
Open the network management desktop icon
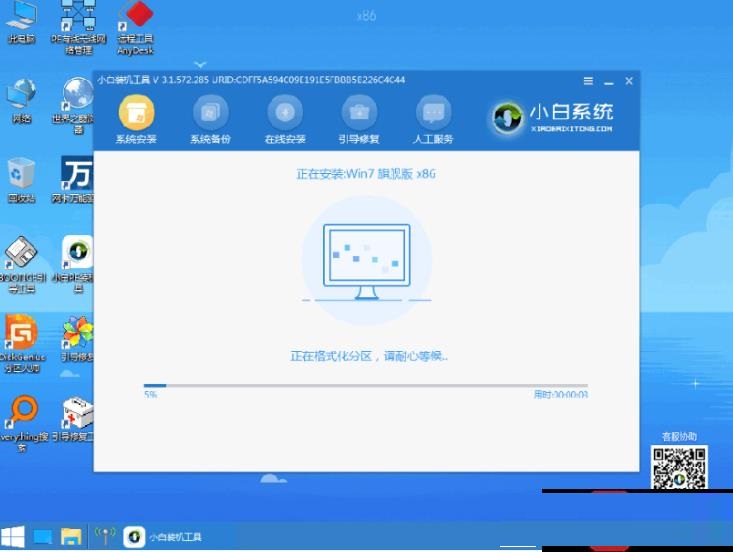(x=78, y=28)
